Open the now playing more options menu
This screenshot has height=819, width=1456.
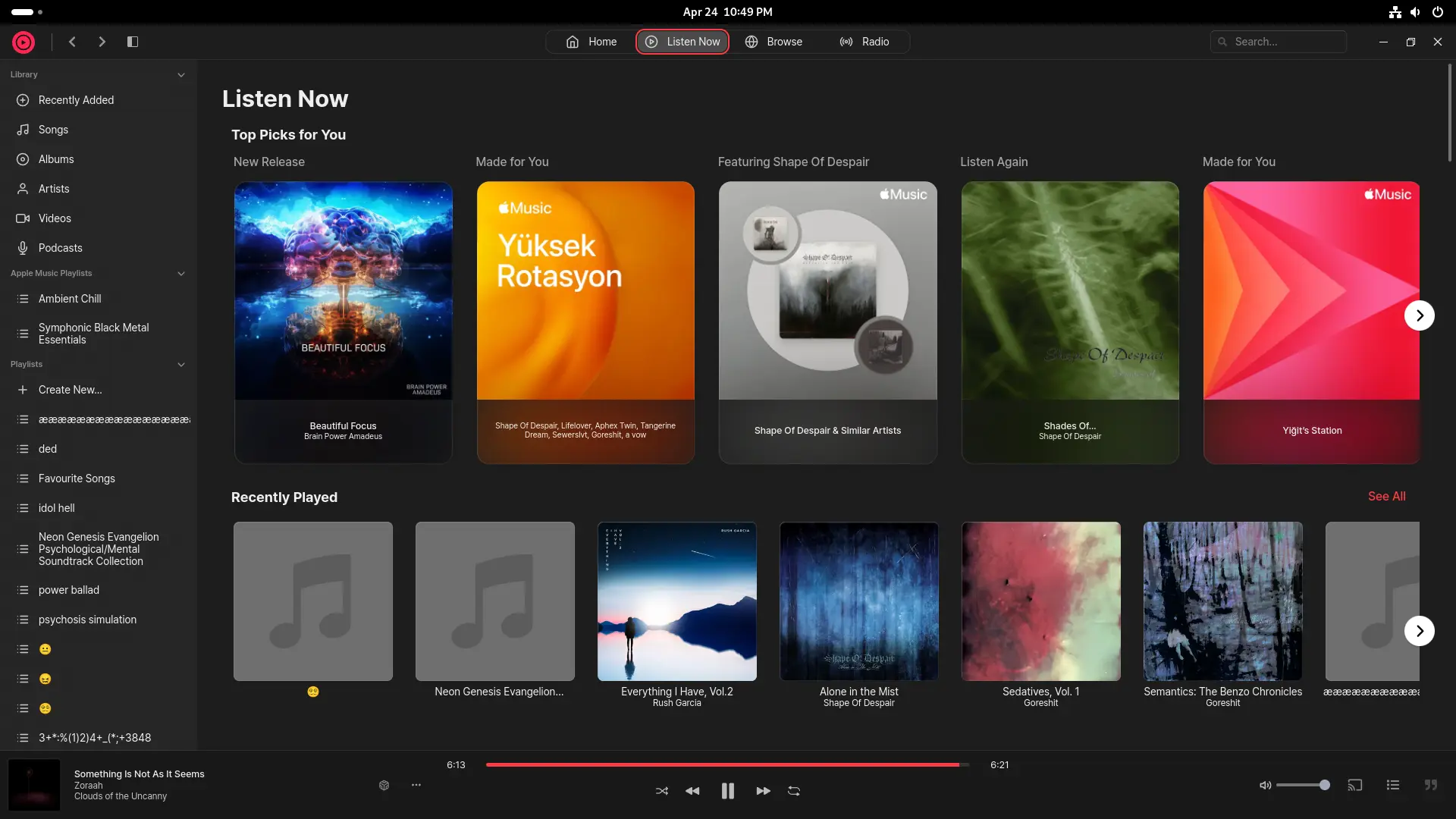(x=416, y=785)
